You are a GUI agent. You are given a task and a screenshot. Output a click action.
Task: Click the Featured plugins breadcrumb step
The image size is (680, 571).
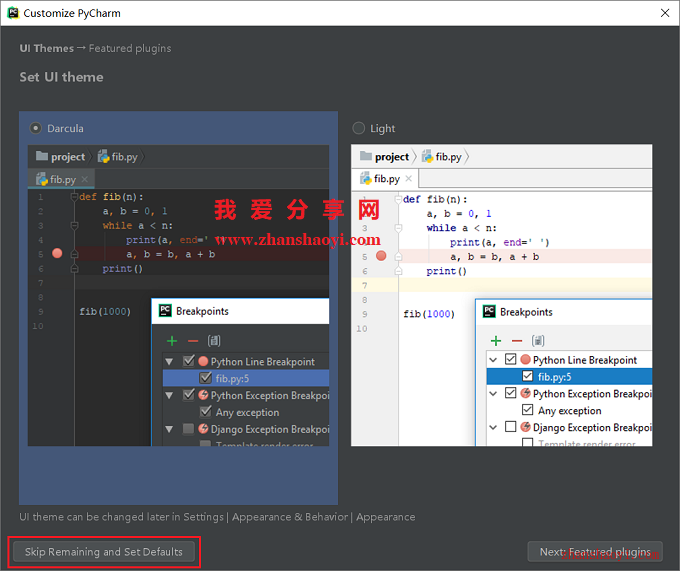[130, 48]
